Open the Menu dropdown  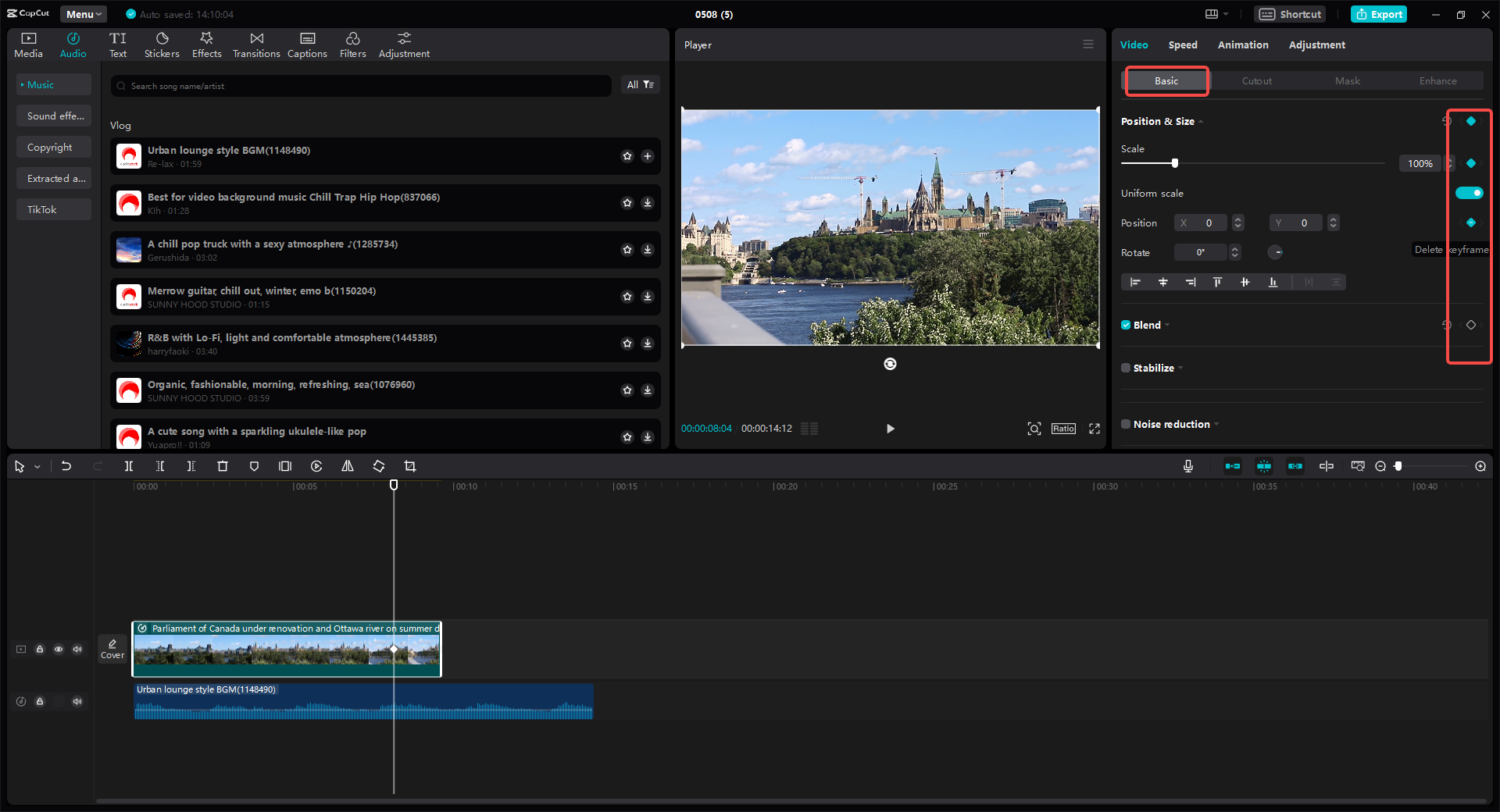[x=83, y=13]
